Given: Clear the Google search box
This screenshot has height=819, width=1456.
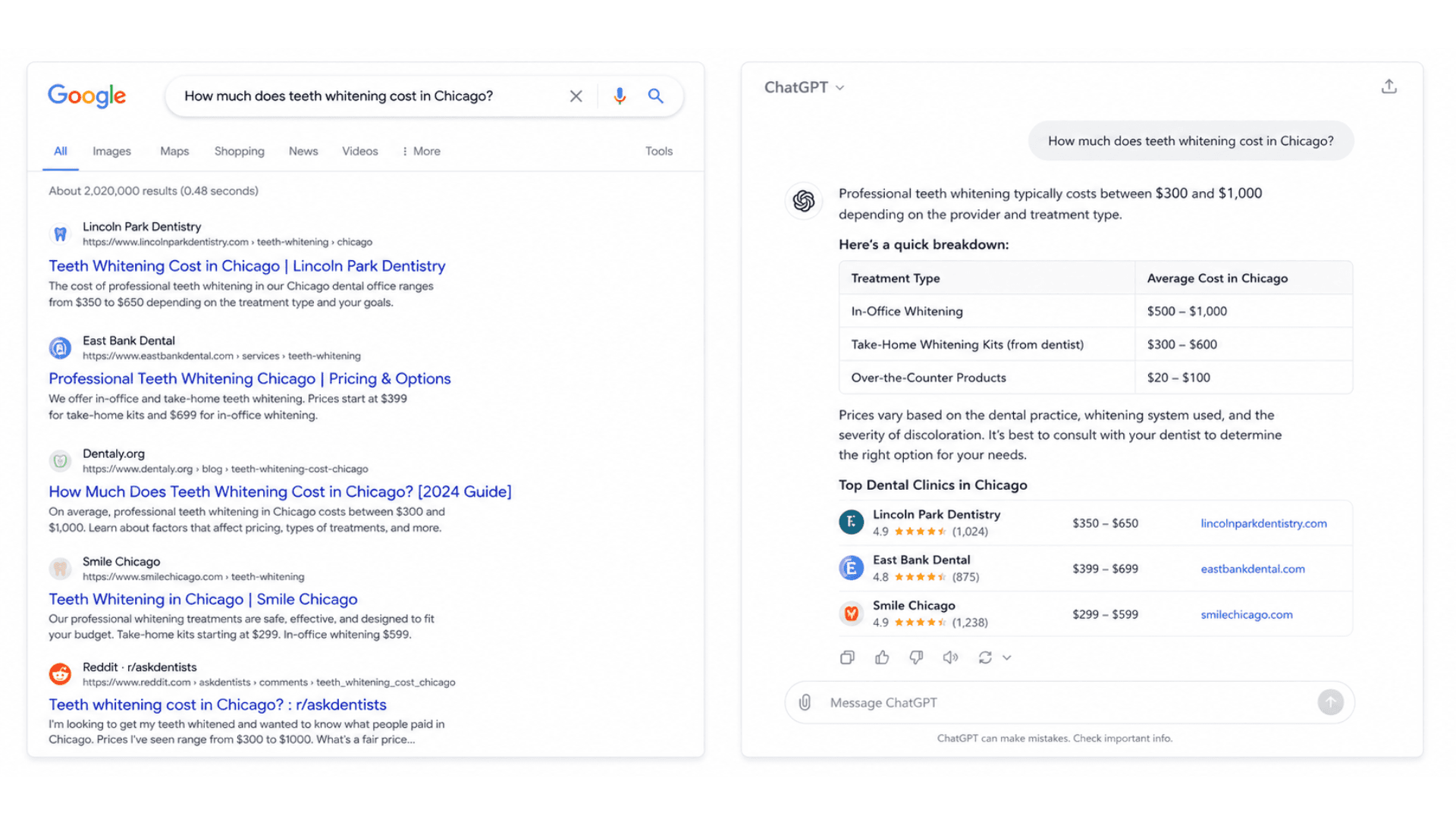Looking at the screenshot, I should (576, 96).
